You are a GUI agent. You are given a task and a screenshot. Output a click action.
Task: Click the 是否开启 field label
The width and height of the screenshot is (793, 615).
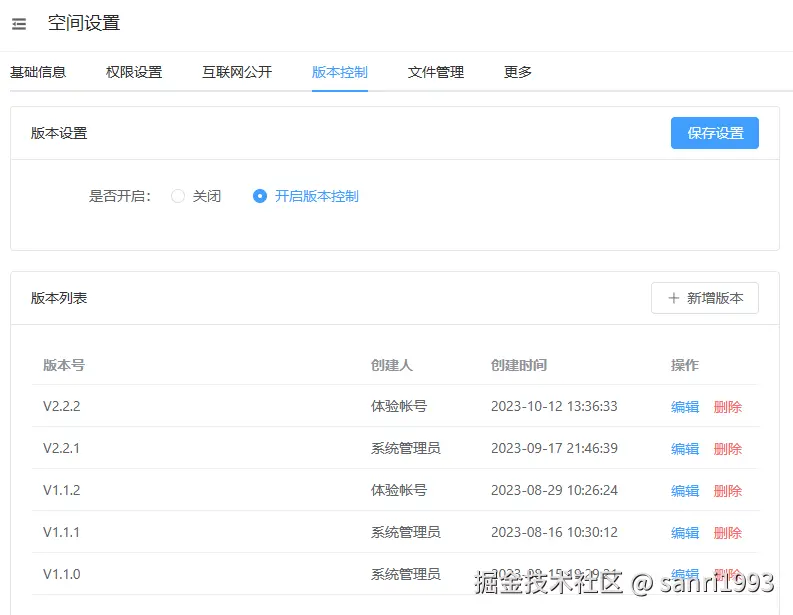120,196
